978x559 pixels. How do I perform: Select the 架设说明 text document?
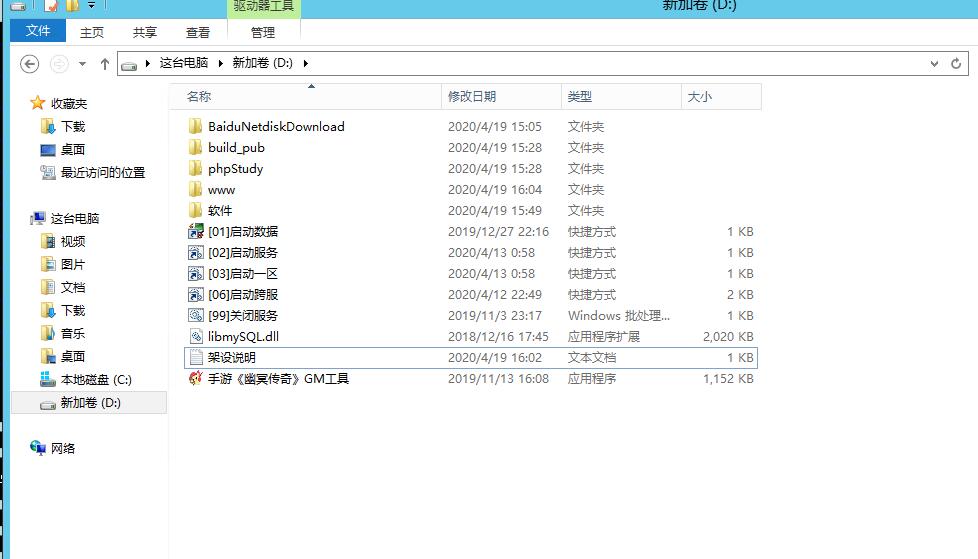click(232, 358)
